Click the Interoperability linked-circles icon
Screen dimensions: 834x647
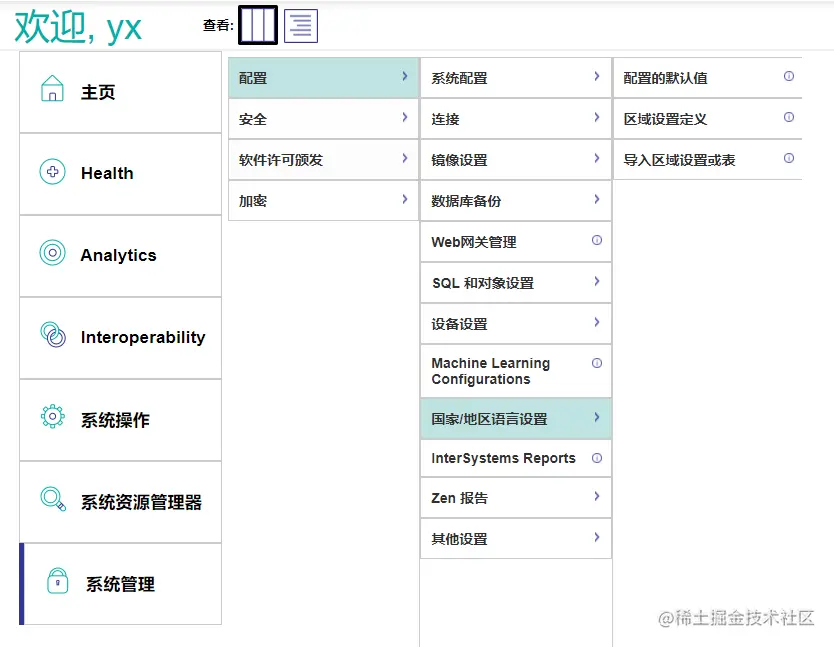click(x=52, y=334)
